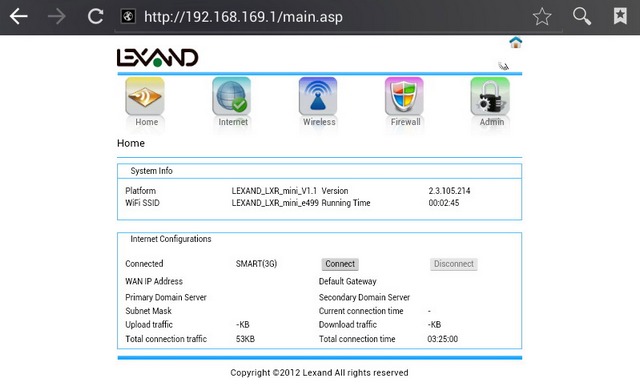The height and width of the screenshot is (387, 640).
Task: Go back with the browser back arrow
Action: coord(18,17)
